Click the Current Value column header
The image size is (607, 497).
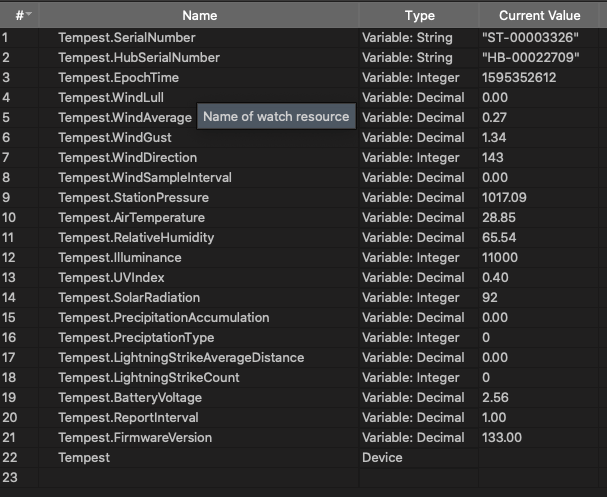click(539, 15)
